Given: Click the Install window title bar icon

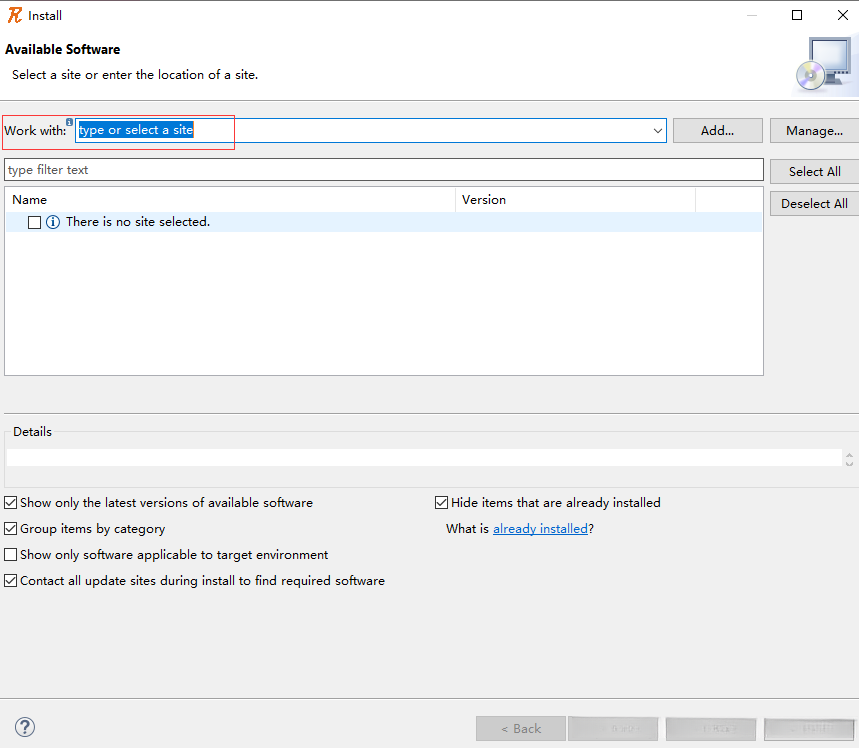Looking at the screenshot, I should click(x=15, y=15).
